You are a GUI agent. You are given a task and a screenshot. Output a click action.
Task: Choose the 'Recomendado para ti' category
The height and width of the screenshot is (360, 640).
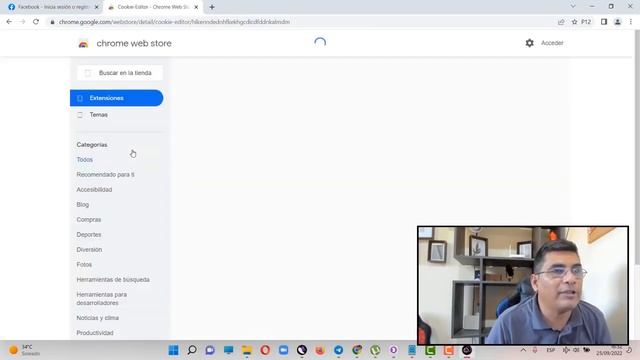tap(105, 175)
